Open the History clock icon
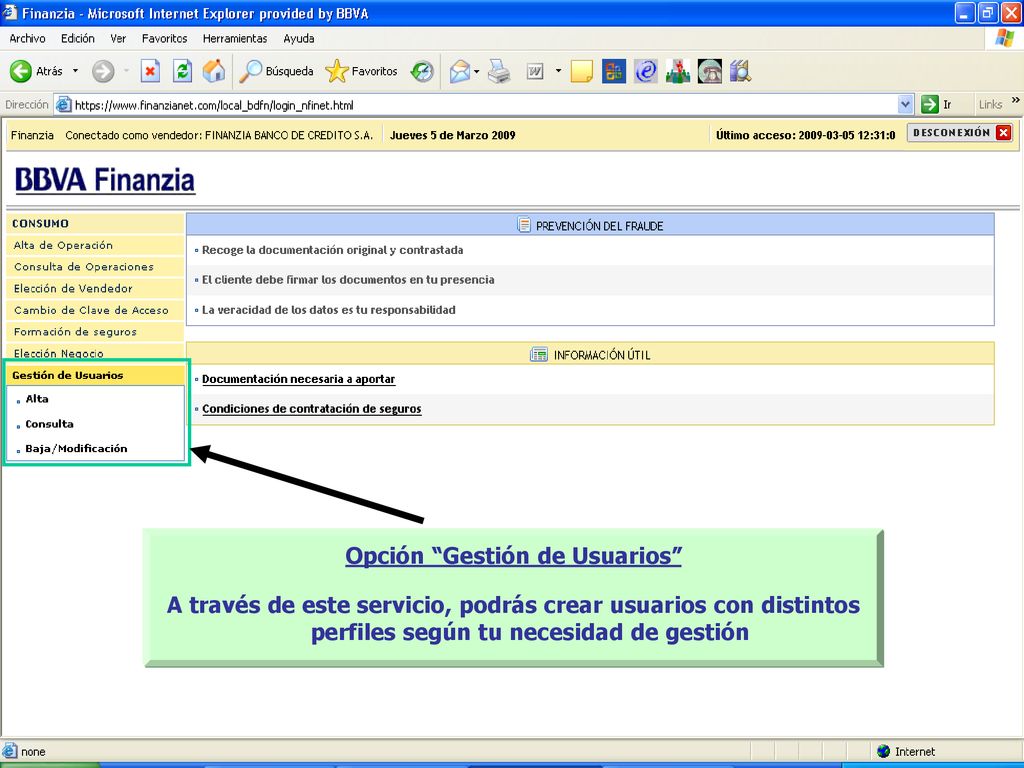1024x768 pixels. 422,71
